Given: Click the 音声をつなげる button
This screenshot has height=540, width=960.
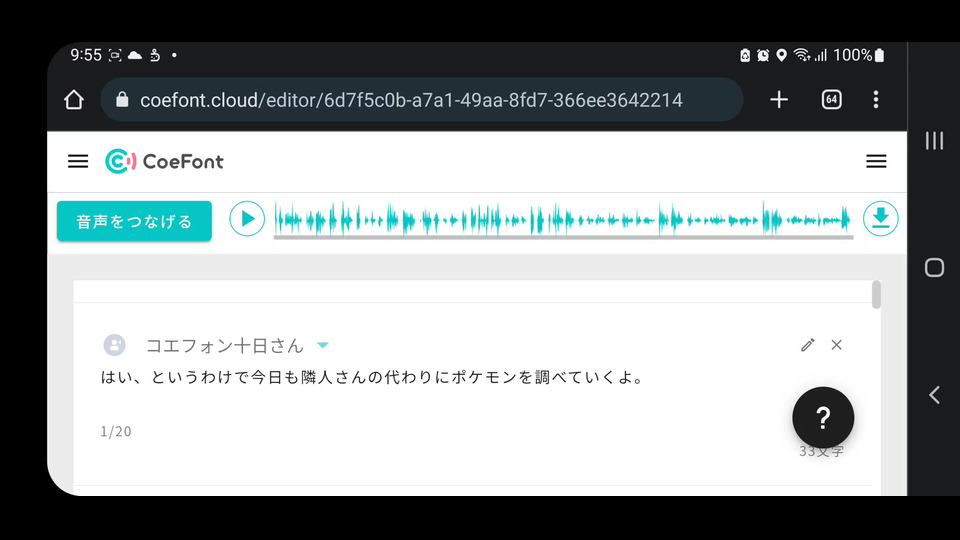Looking at the screenshot, I should click(134, 221).
